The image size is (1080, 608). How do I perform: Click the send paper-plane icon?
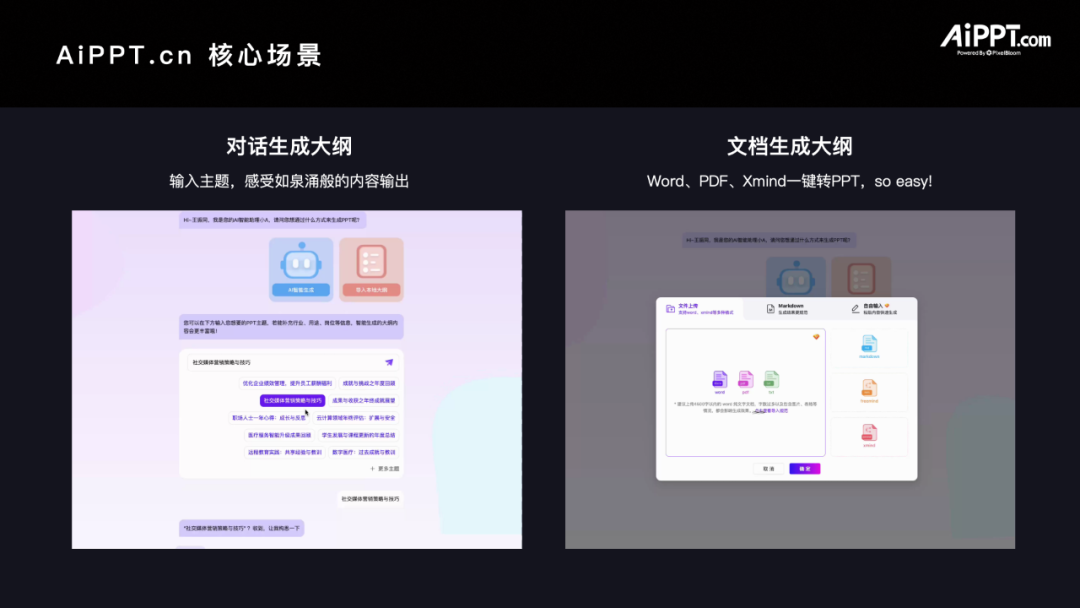pyautogui.click(x=389, y=362)
